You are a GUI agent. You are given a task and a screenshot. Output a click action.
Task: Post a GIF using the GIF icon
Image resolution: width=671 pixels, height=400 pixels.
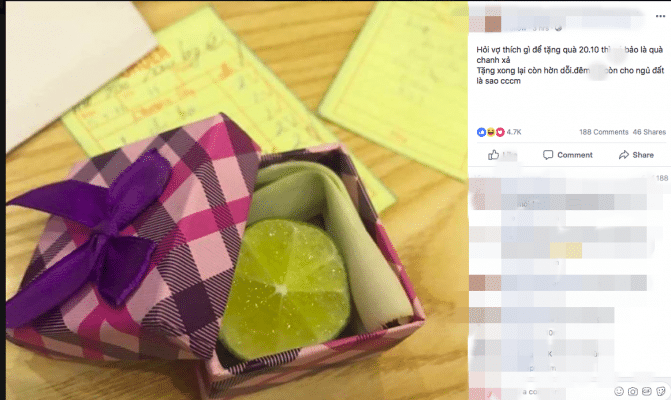click(647, 391)
